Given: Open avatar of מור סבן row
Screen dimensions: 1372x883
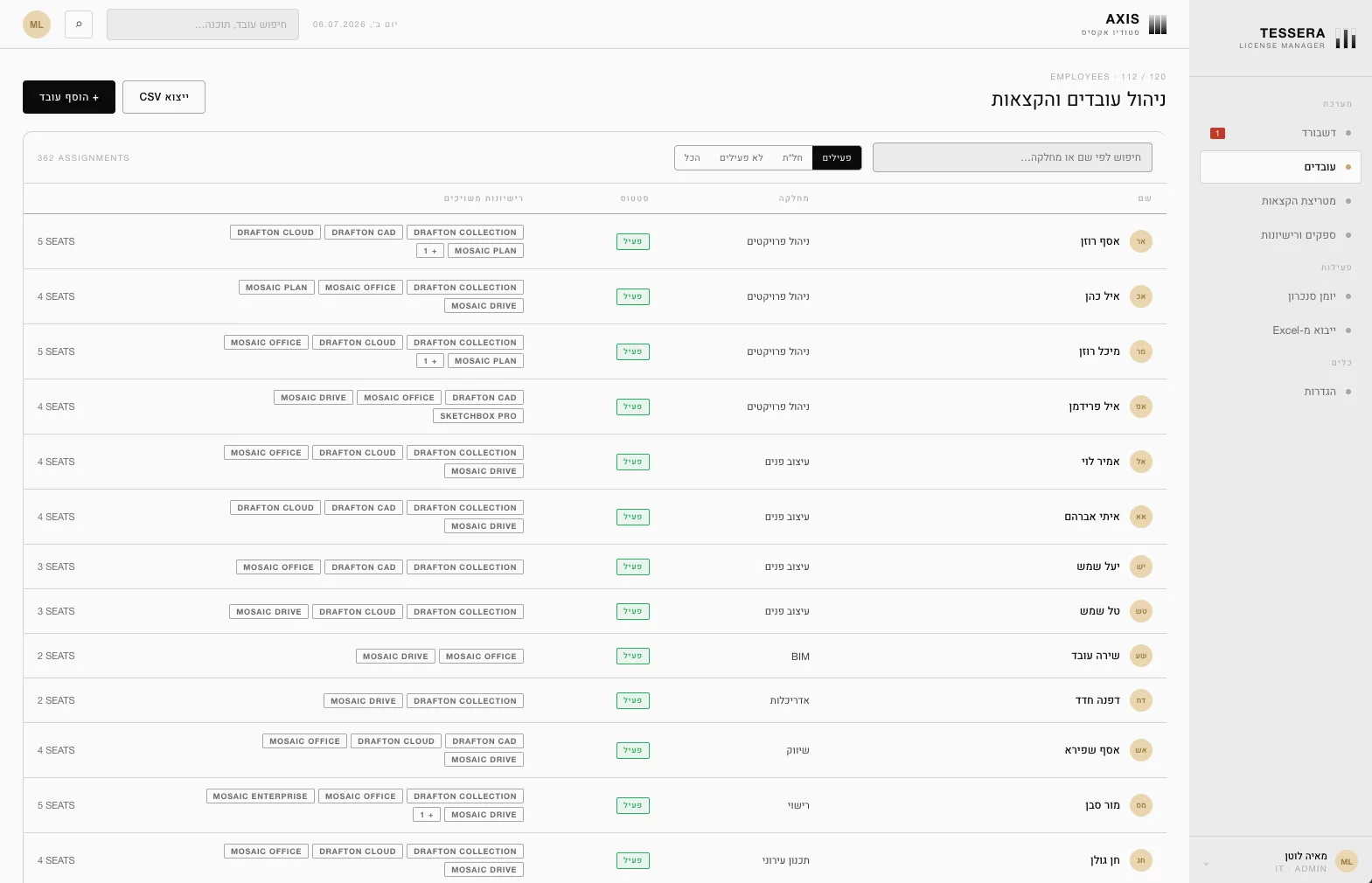Looking at the screenshot, I should pos(1141,805).
